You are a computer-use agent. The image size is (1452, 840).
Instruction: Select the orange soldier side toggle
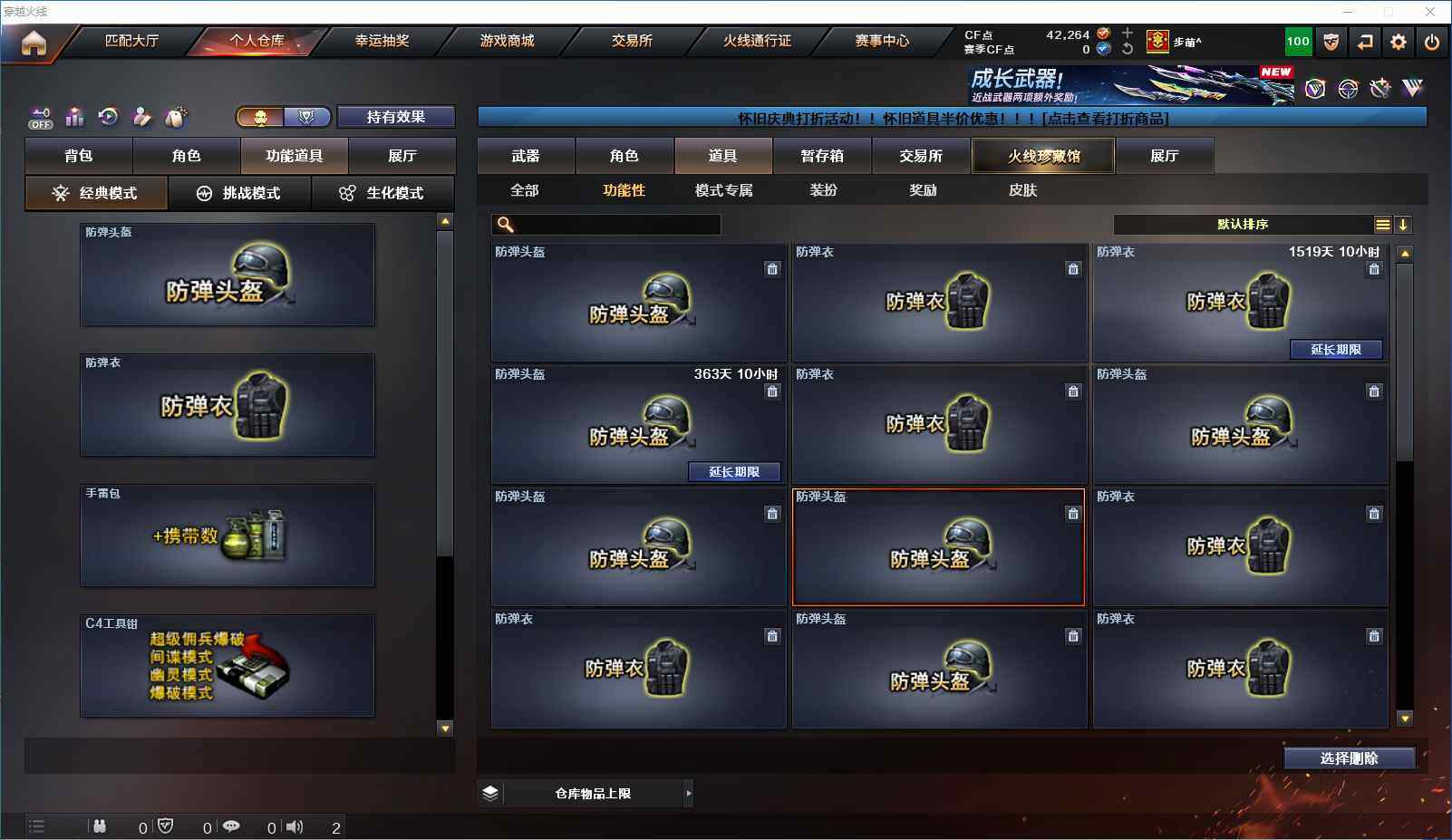261,117
